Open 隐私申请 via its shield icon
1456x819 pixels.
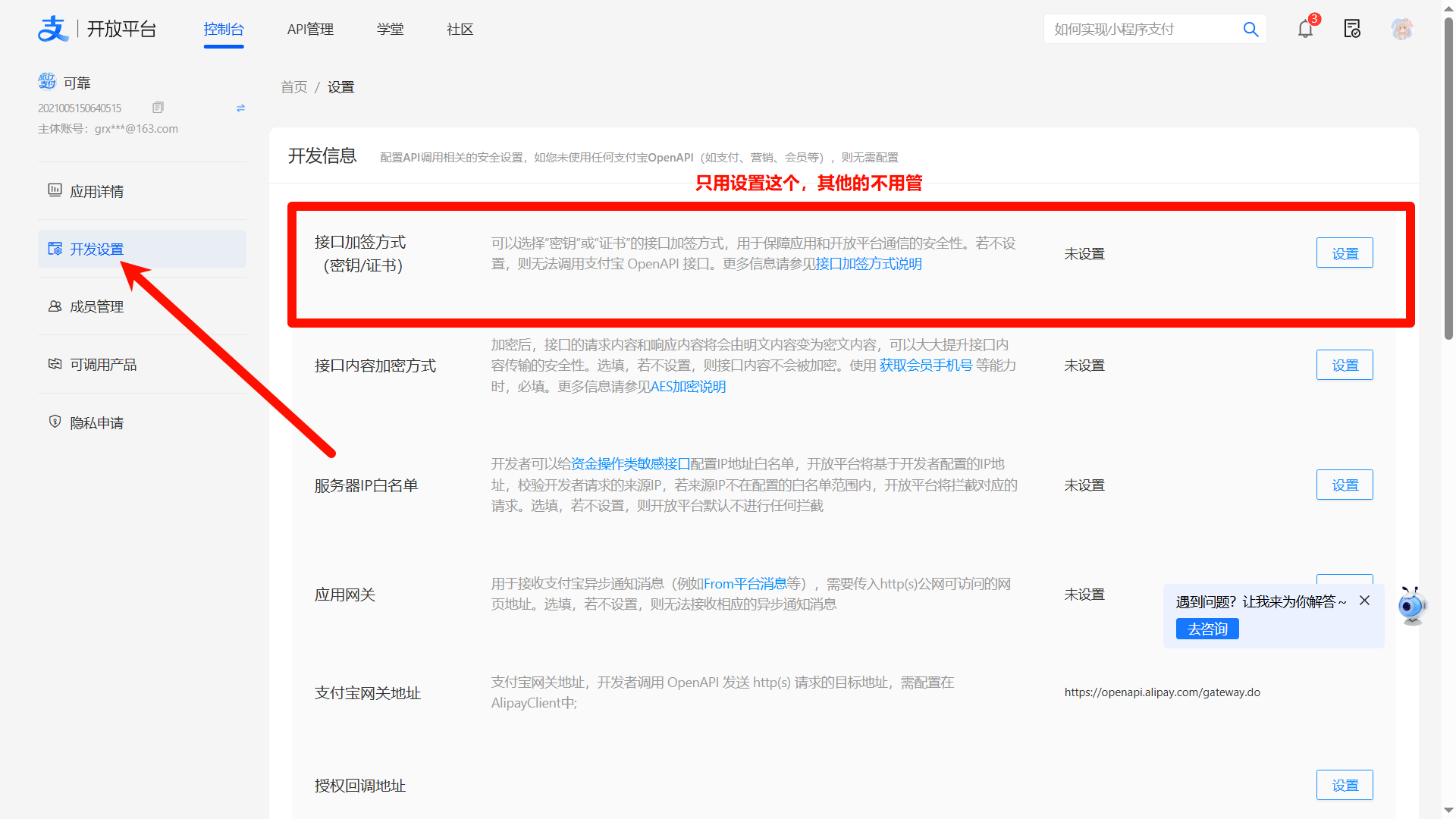[x=54, y=422]
